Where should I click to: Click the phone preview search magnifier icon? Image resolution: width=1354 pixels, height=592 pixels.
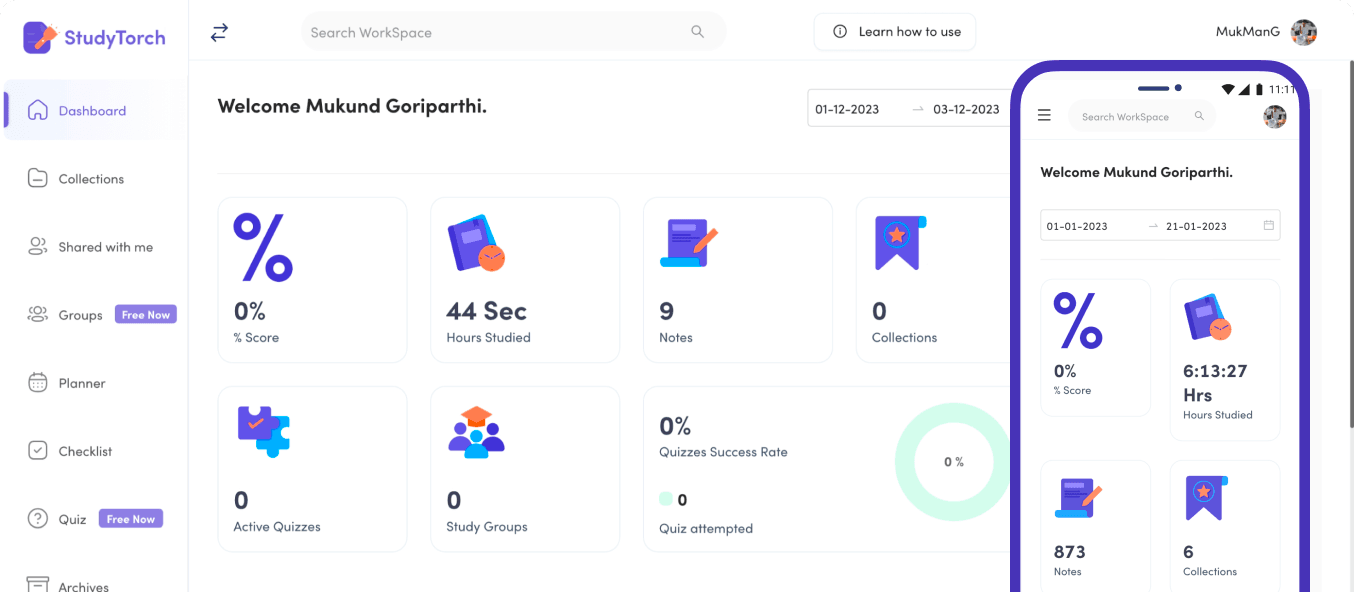pyautogui.click(x=1199, y=116)
